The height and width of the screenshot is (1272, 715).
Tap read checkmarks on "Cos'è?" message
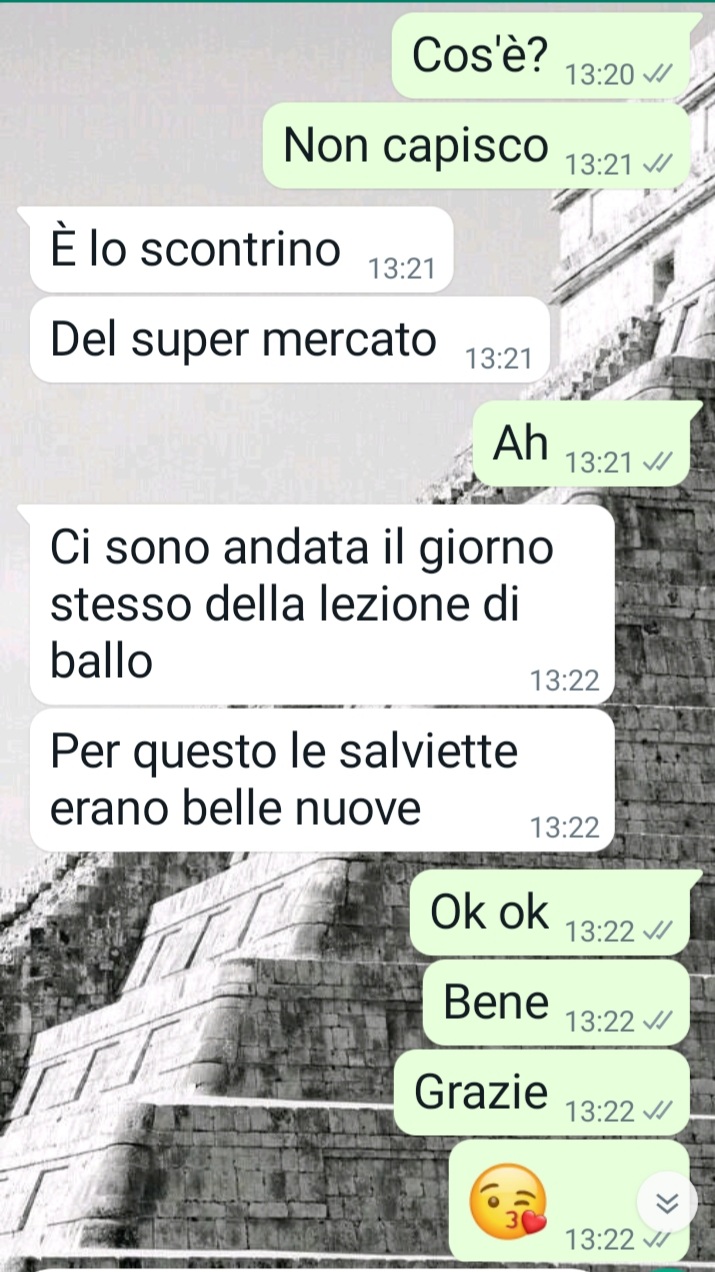tap(656, 75)
